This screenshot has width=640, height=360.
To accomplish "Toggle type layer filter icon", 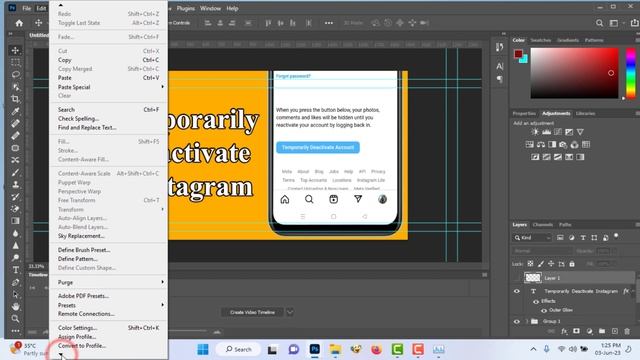I will [x=583, y=238].
